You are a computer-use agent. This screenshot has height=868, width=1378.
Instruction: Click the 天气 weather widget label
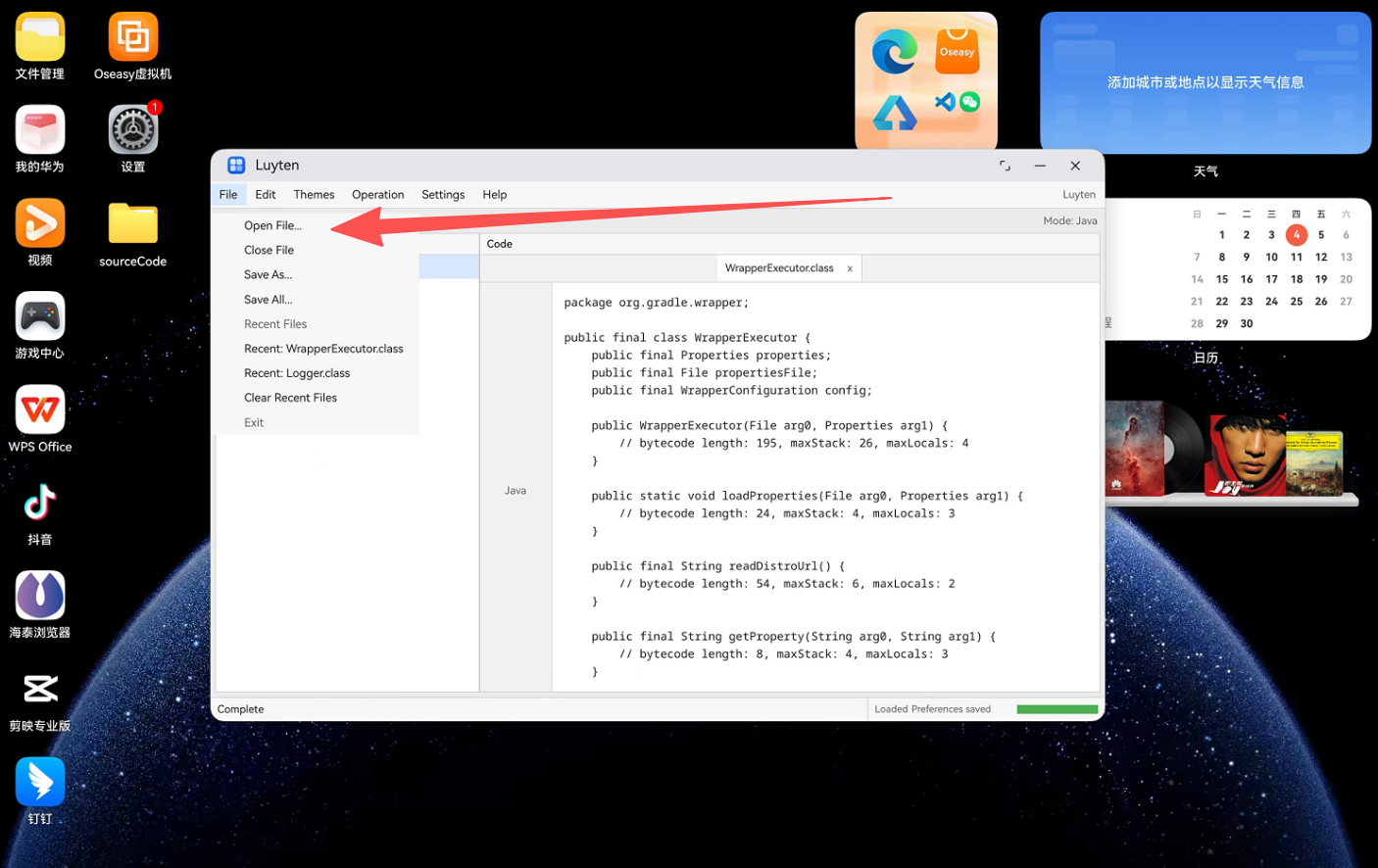(x=1206, y=171)
